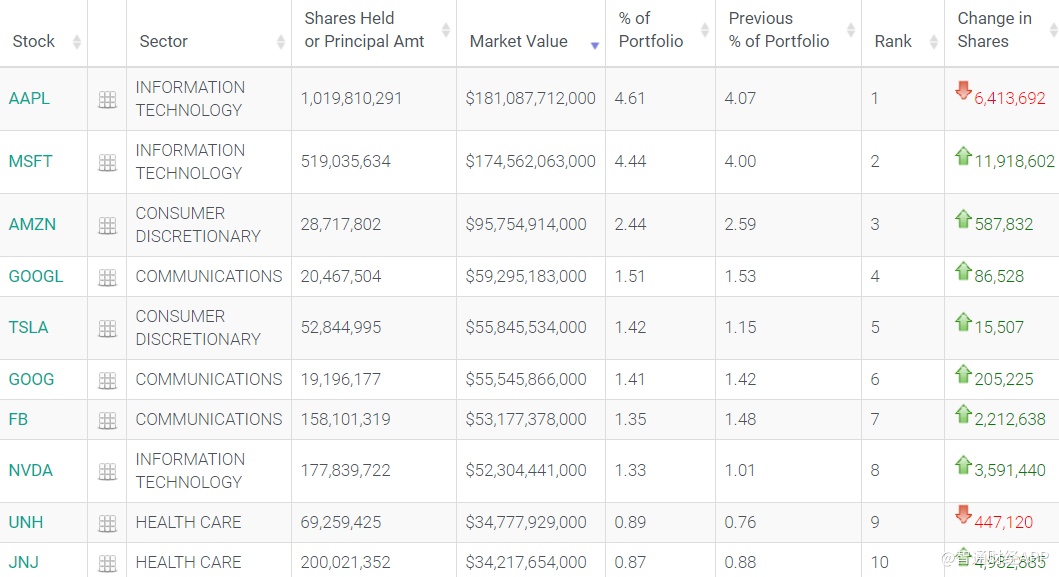The width and height of the screenshot is (1059, 577).
Task: Sort by % of Portfolio arrows
Action: (x=704, y=29)
